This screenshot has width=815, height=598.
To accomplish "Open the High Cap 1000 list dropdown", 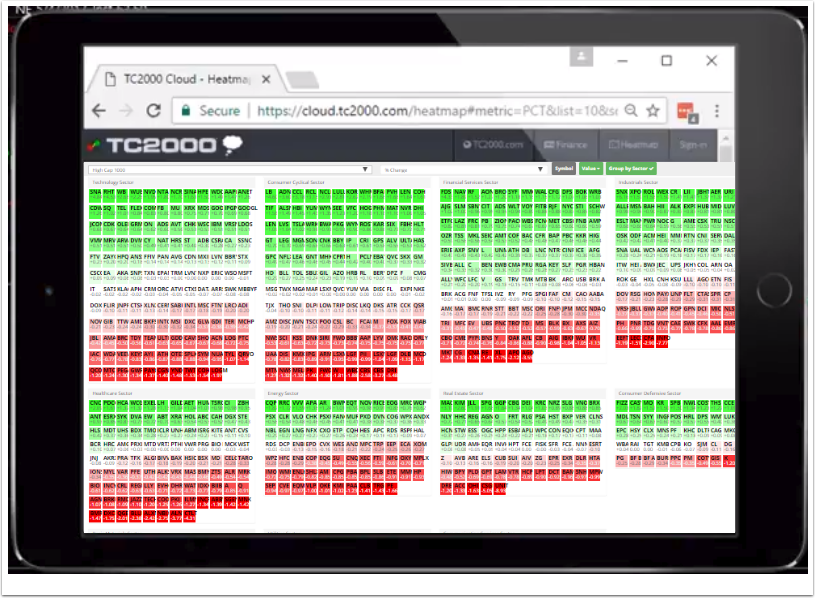I will click(229, 169).
